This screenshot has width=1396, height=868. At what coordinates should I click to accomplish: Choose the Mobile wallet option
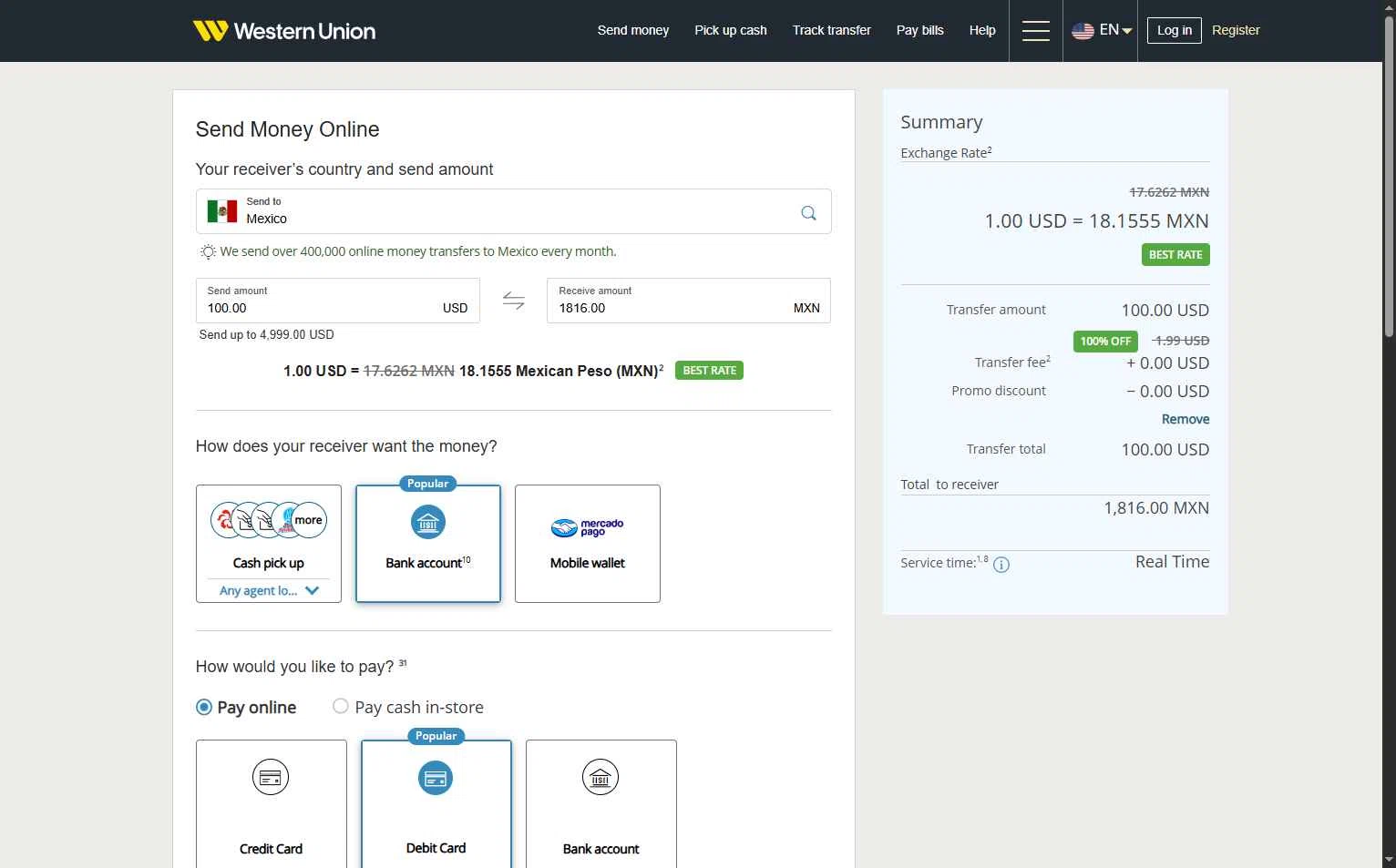coord(588,544)
